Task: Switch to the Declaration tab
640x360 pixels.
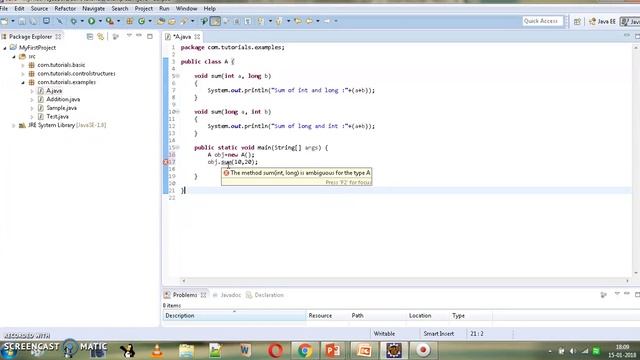Action: click(x=265, y=295)
